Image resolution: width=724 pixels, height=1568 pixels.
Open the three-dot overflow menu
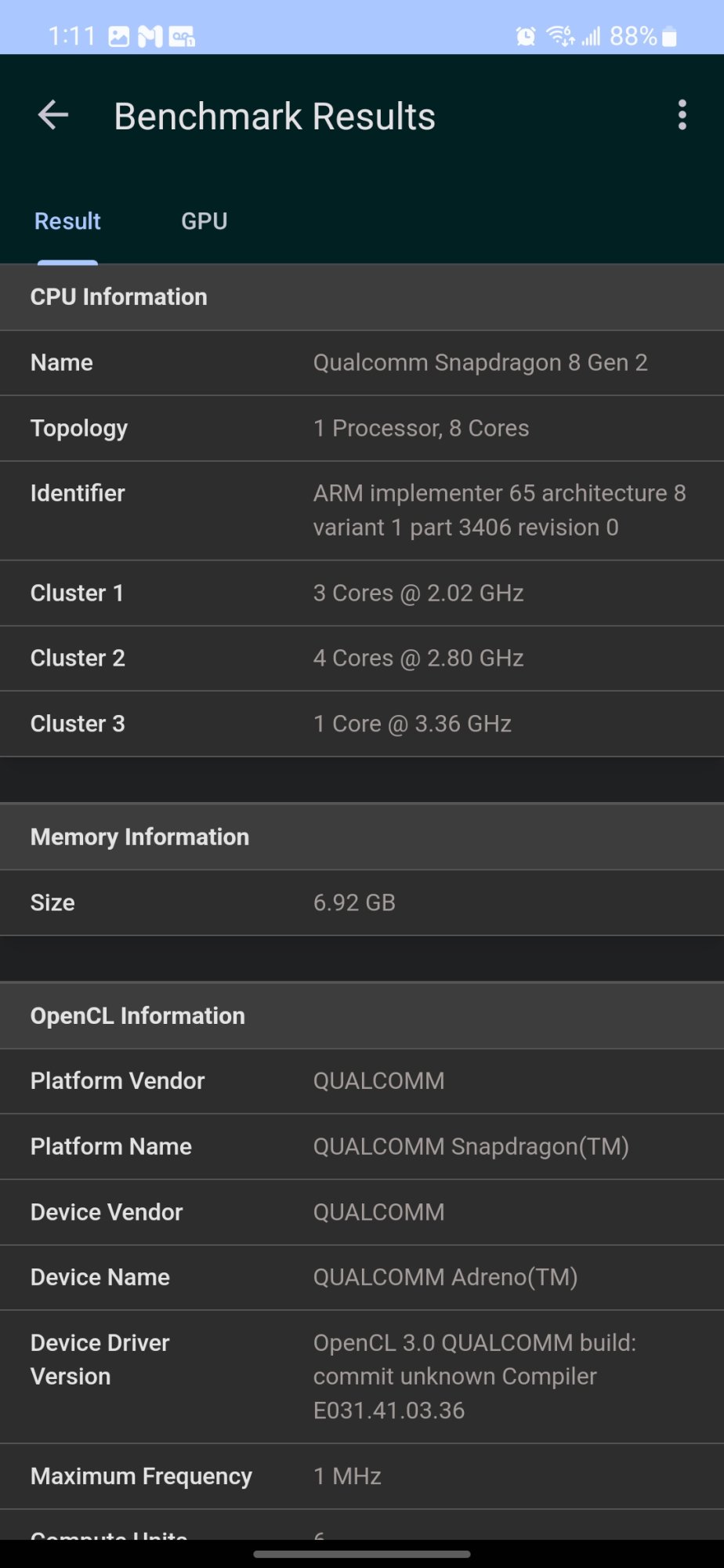682,115
